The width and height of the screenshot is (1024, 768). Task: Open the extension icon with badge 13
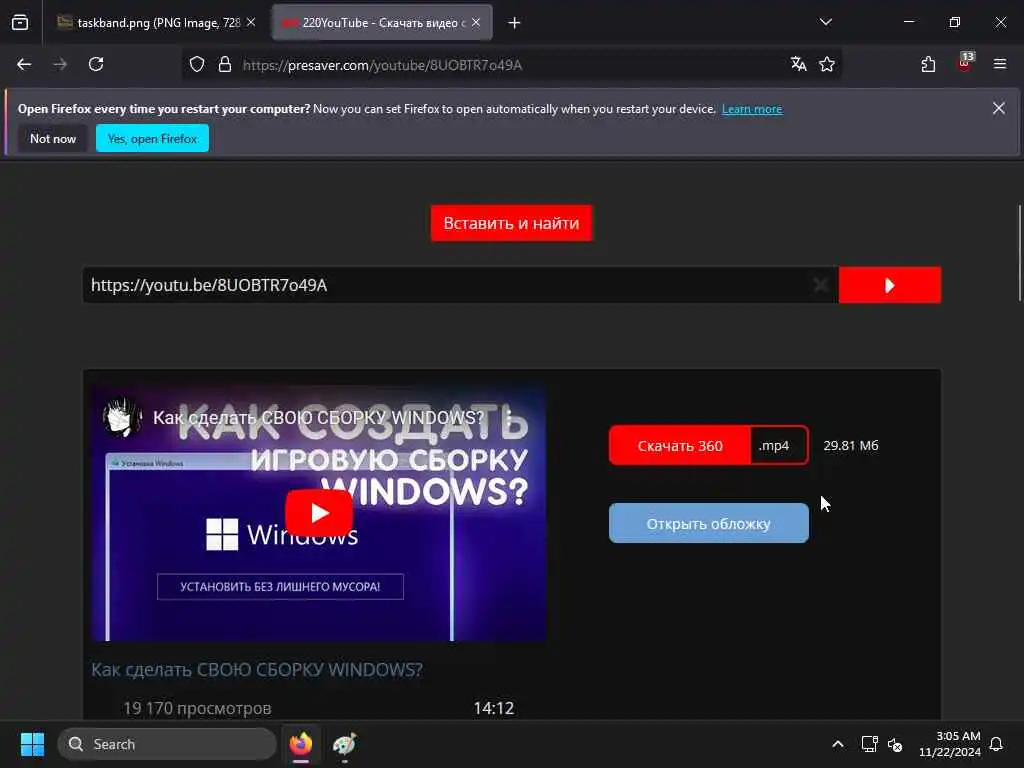[965, 63]
